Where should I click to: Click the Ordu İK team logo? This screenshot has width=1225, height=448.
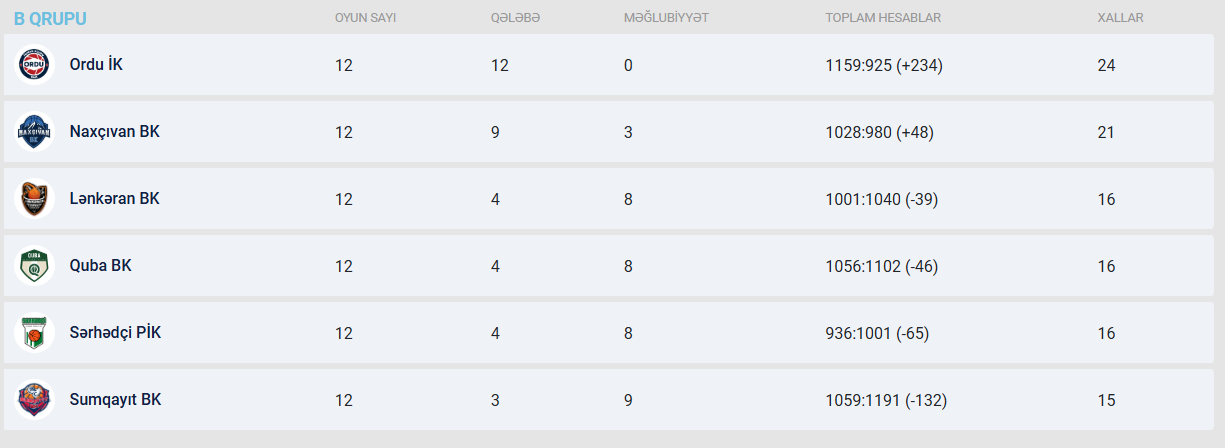[x=35, y=65]
